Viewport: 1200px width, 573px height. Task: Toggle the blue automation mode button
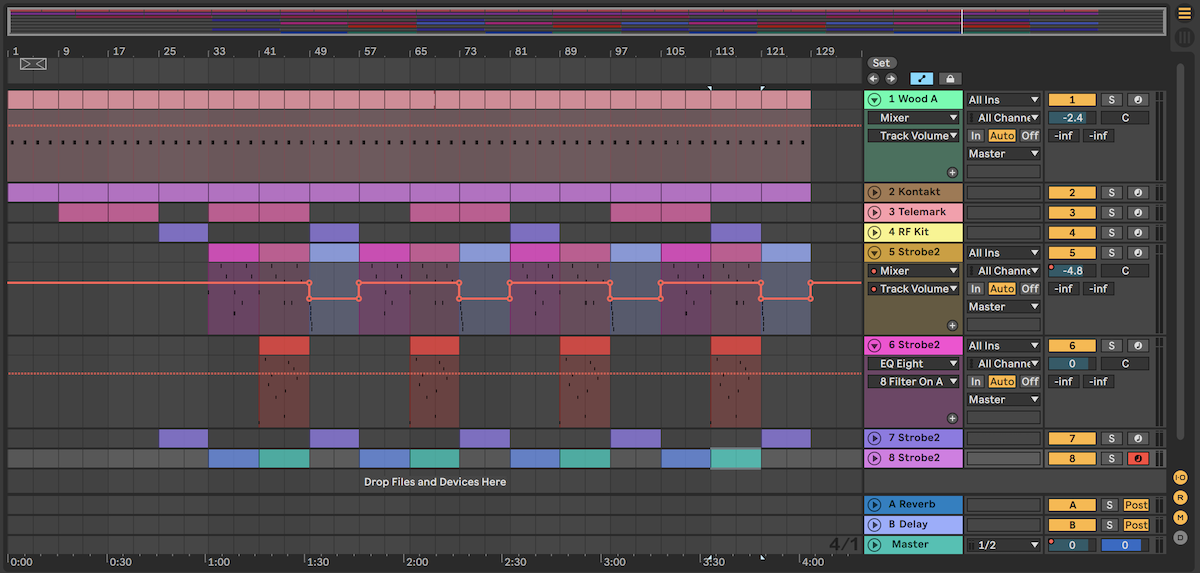(x=921, y=78)
